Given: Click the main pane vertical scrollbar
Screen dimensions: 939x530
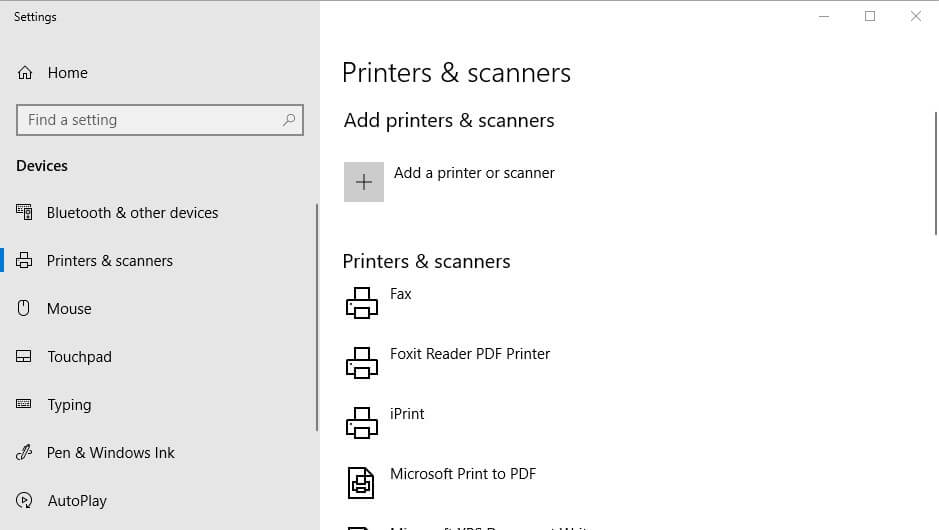Looking at the screenshot, I should click(x=936, y=174).
